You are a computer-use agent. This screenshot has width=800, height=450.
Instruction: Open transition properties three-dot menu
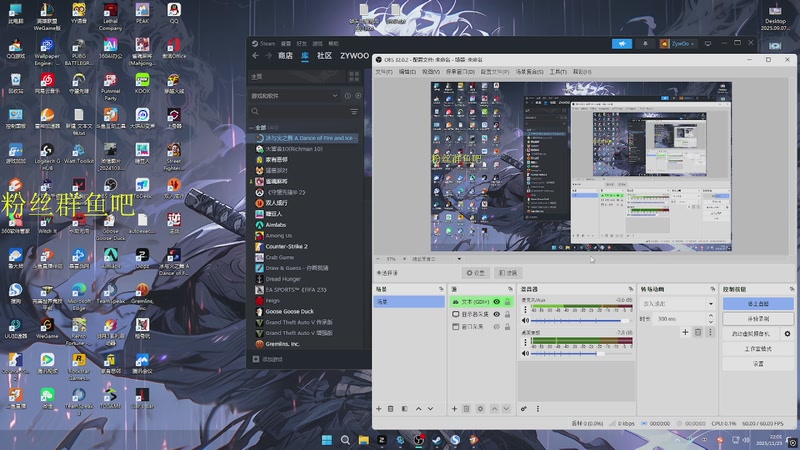point(710,332)
